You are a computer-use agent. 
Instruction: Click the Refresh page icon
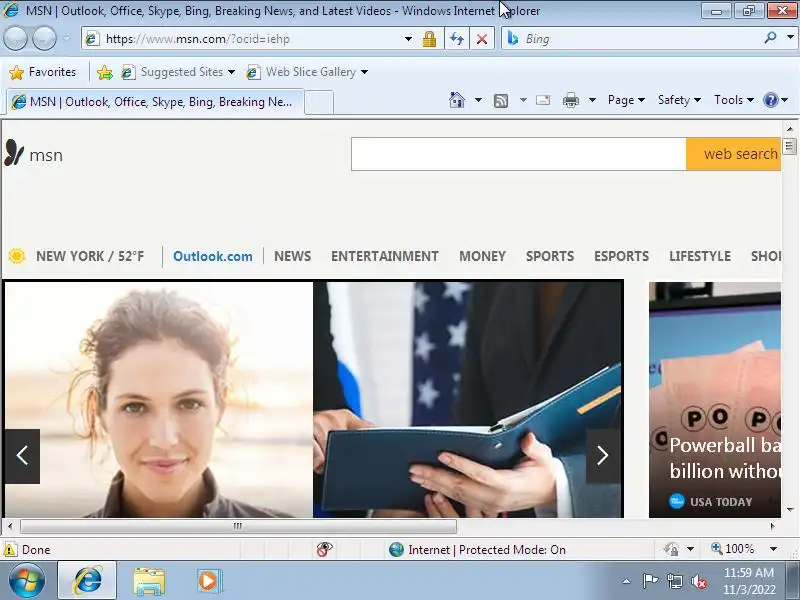tap(457, 39)
